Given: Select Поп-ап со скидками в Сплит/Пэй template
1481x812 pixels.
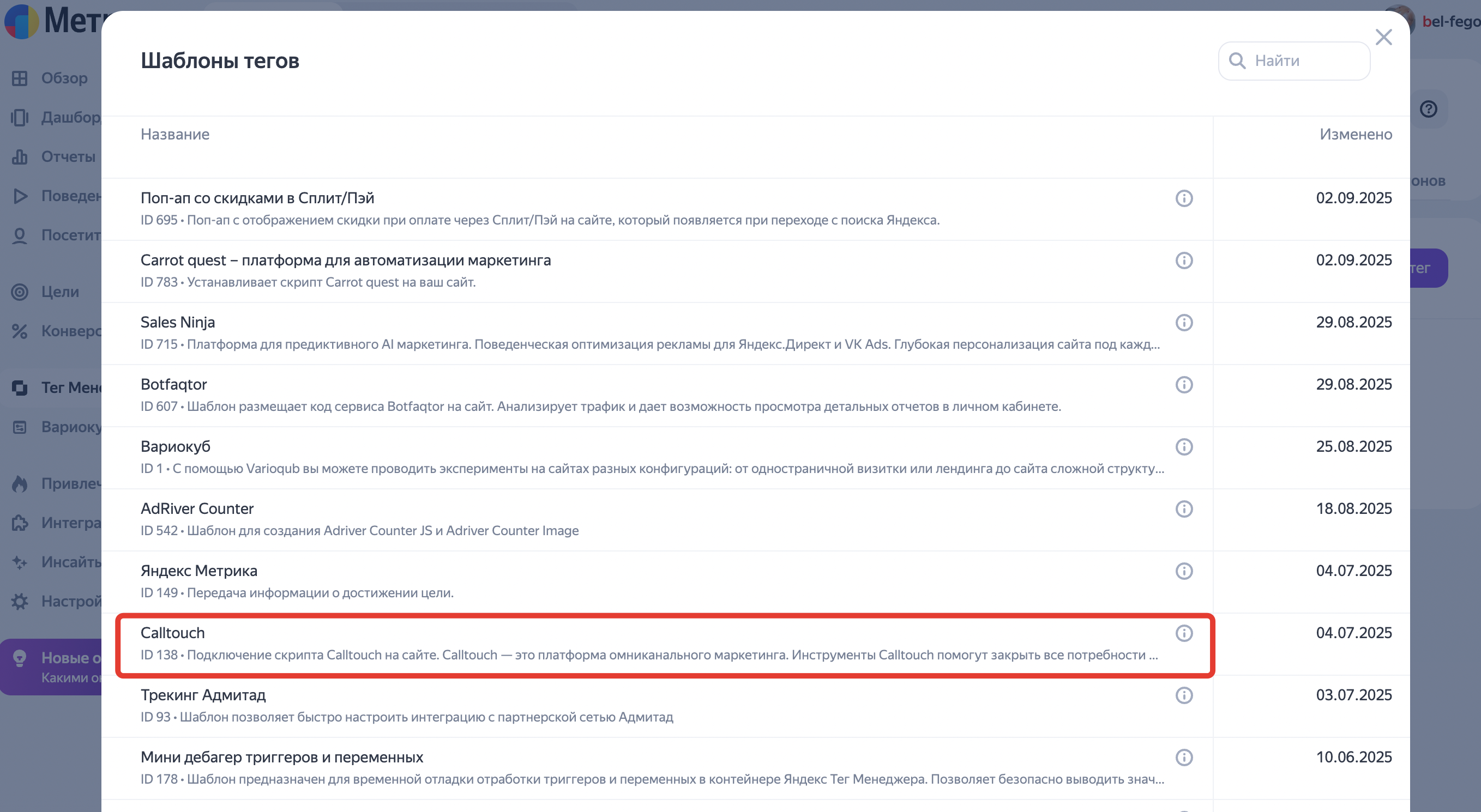Looking at the screenshot, I should click(x=257, y=198).
